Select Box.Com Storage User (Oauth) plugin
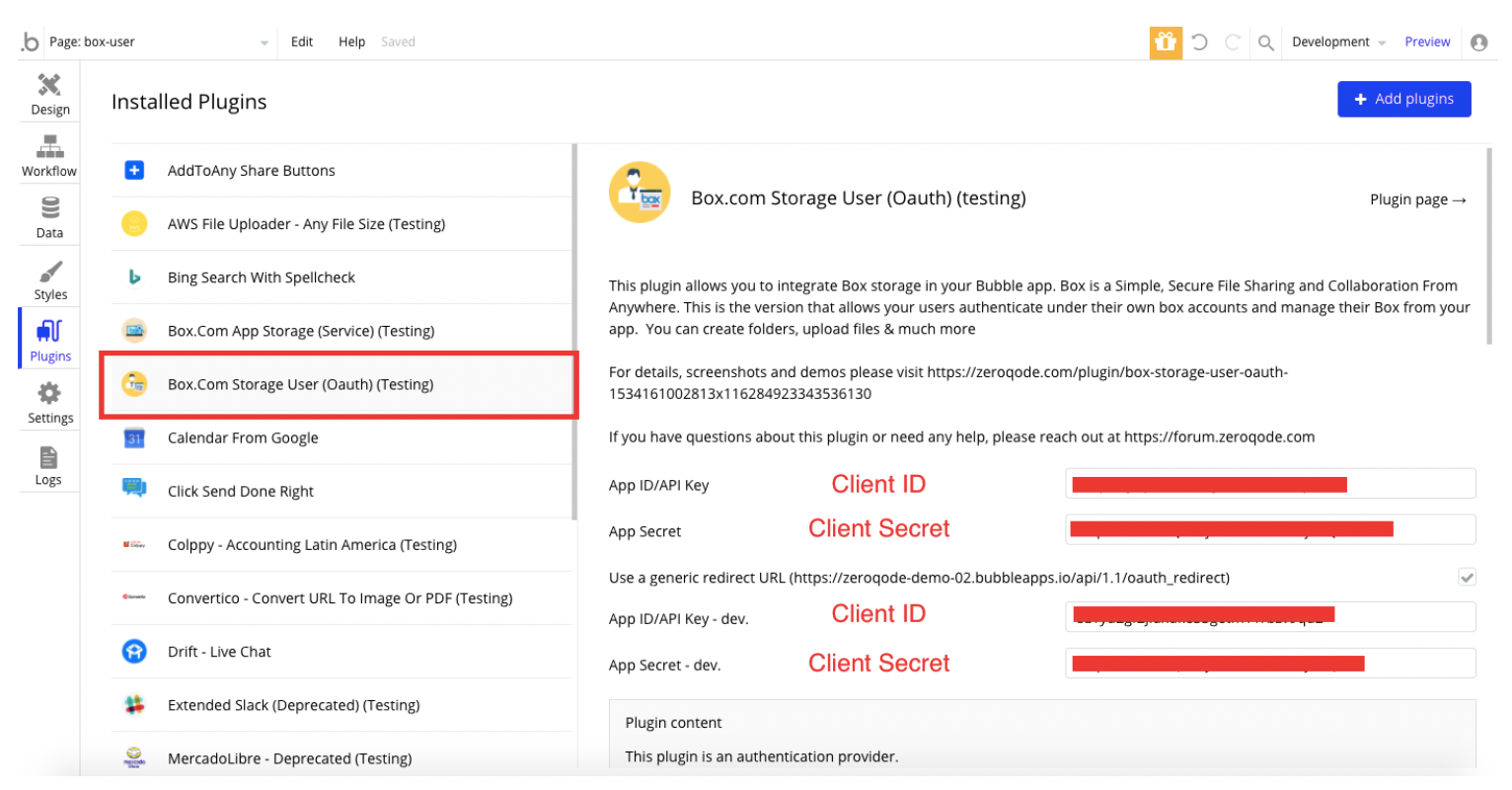Viewport: 1512px width, 790px height. pyautogui.click(x=341, y=384)
